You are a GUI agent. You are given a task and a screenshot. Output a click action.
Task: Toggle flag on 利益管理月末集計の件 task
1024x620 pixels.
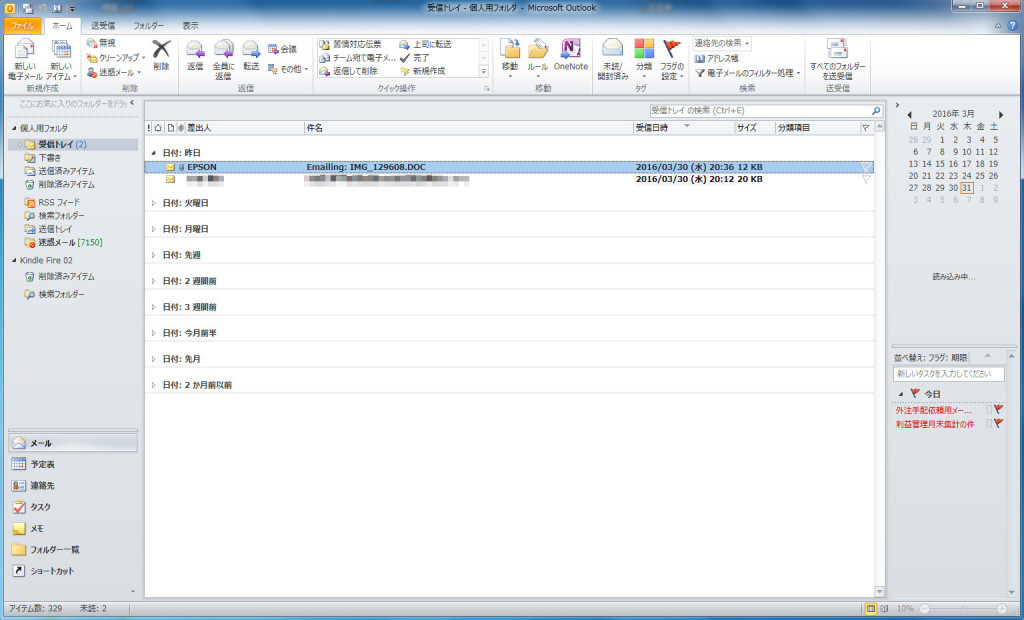998,424
